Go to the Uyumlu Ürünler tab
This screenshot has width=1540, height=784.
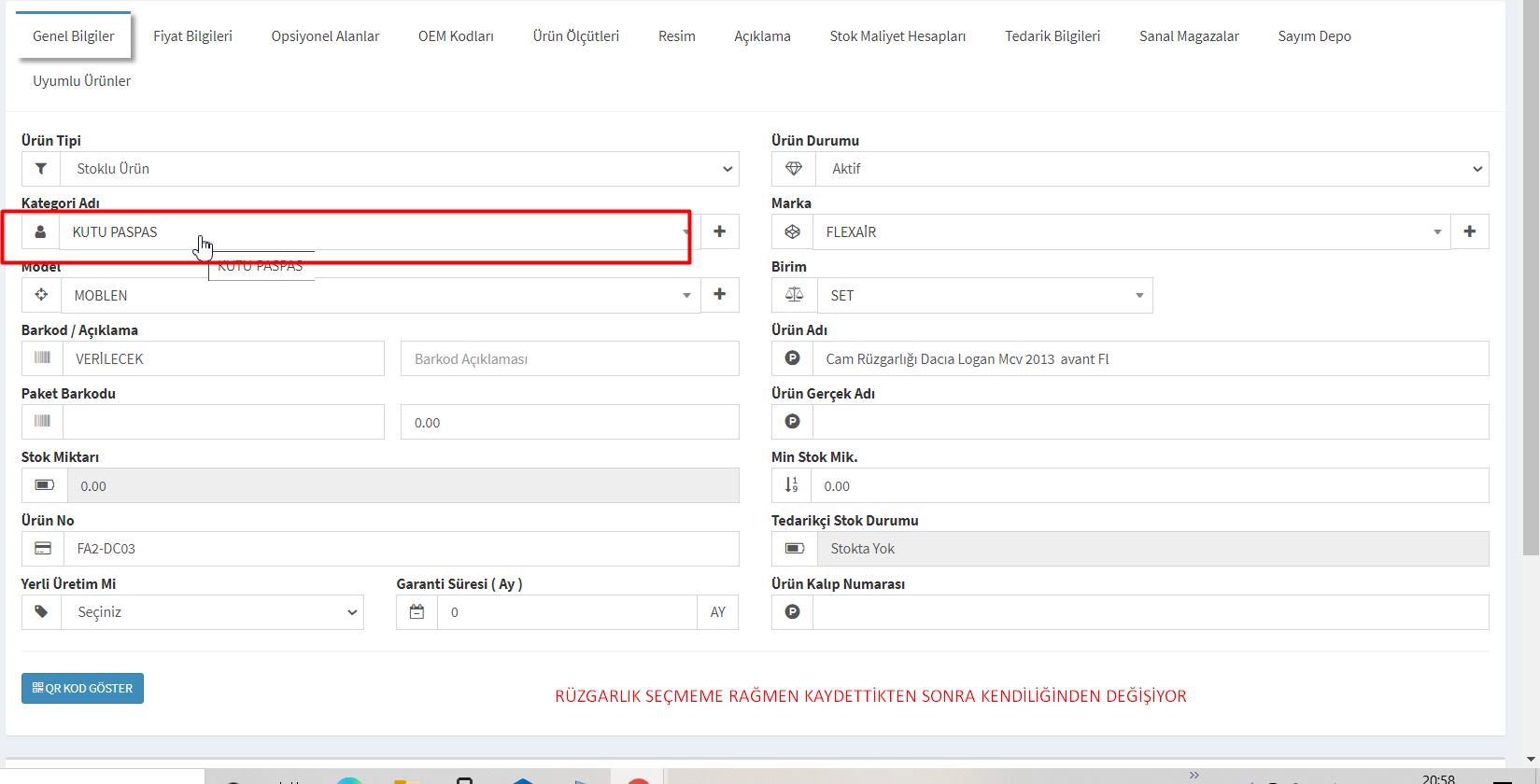(x=82, y=81)
